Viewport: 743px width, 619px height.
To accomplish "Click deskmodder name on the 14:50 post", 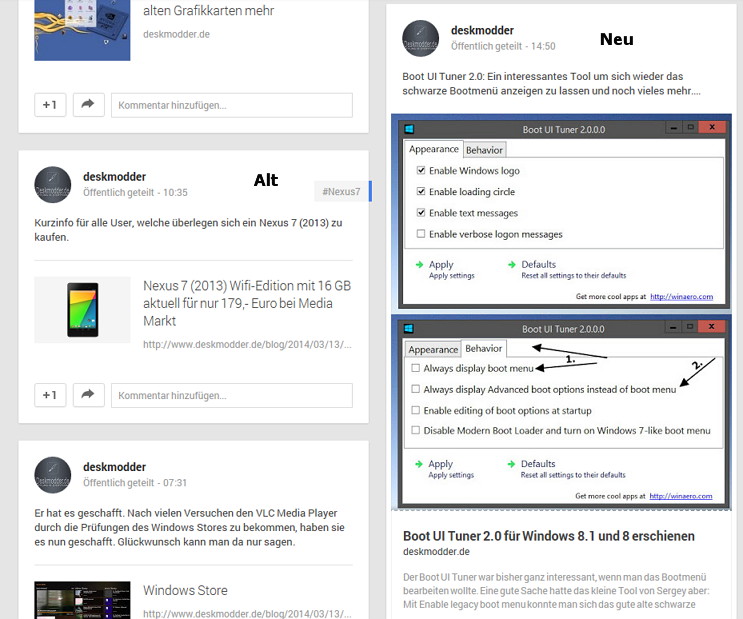I will point(482,30).
